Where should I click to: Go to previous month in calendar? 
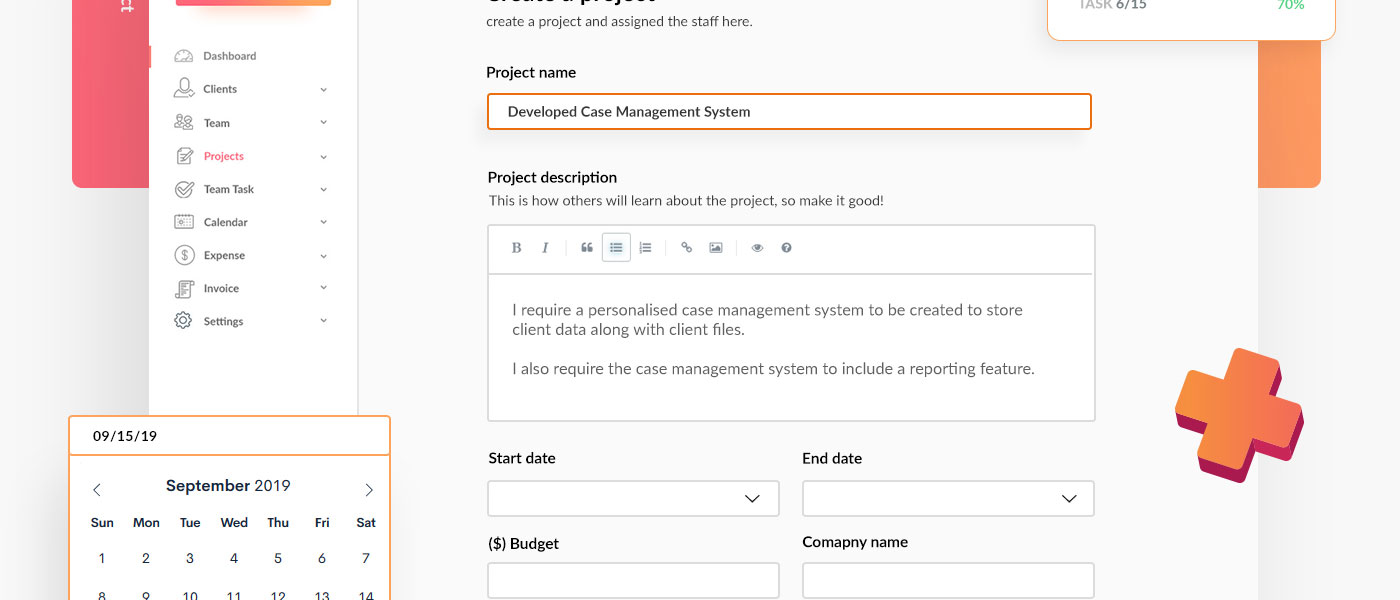pyautogui.click(x=97, y=489)
